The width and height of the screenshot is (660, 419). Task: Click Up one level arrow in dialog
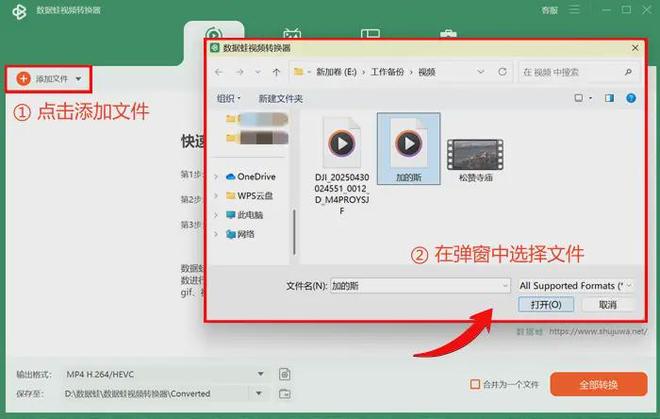coord(276,72)
